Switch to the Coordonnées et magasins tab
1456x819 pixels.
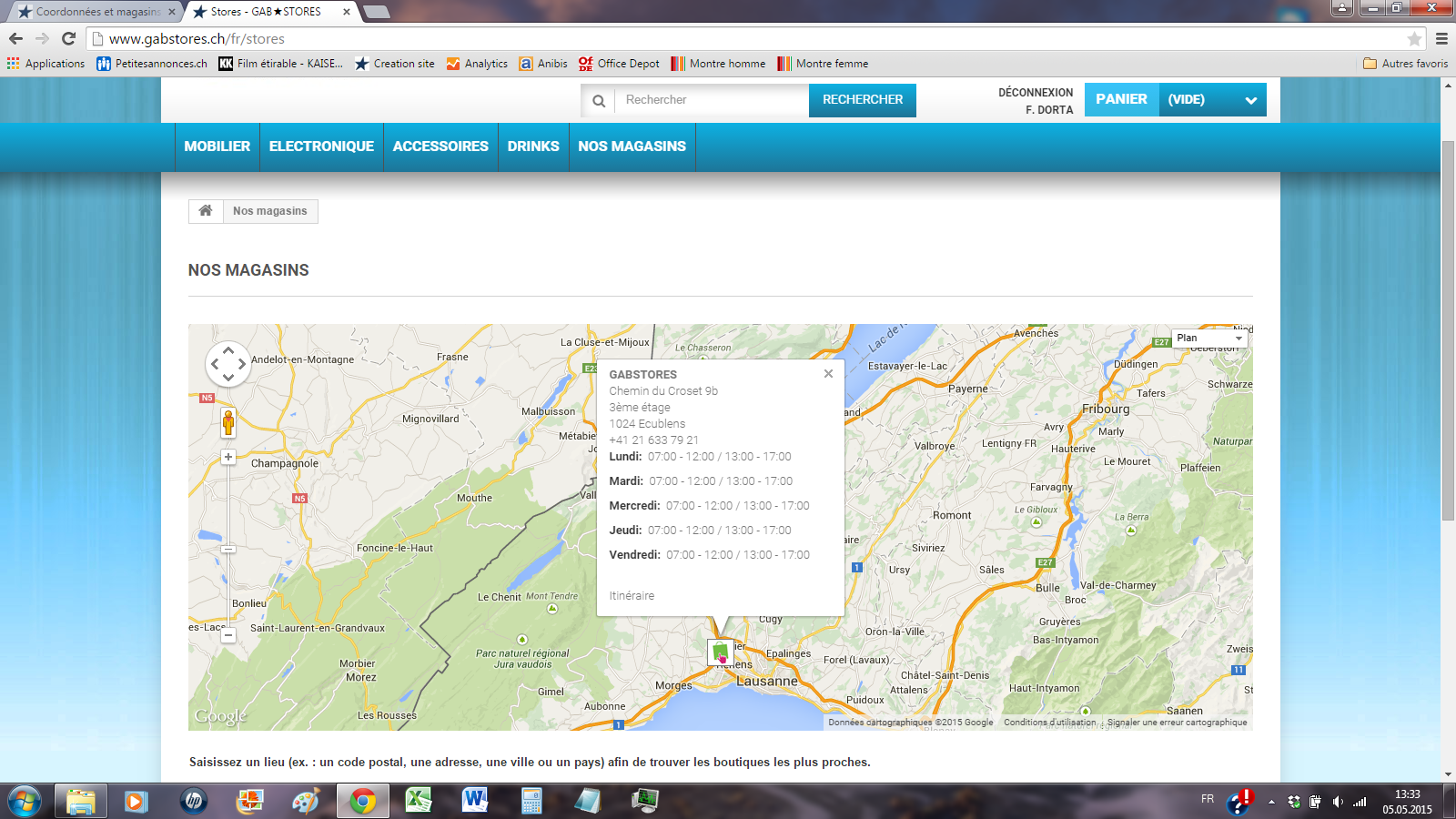[96, 12]
